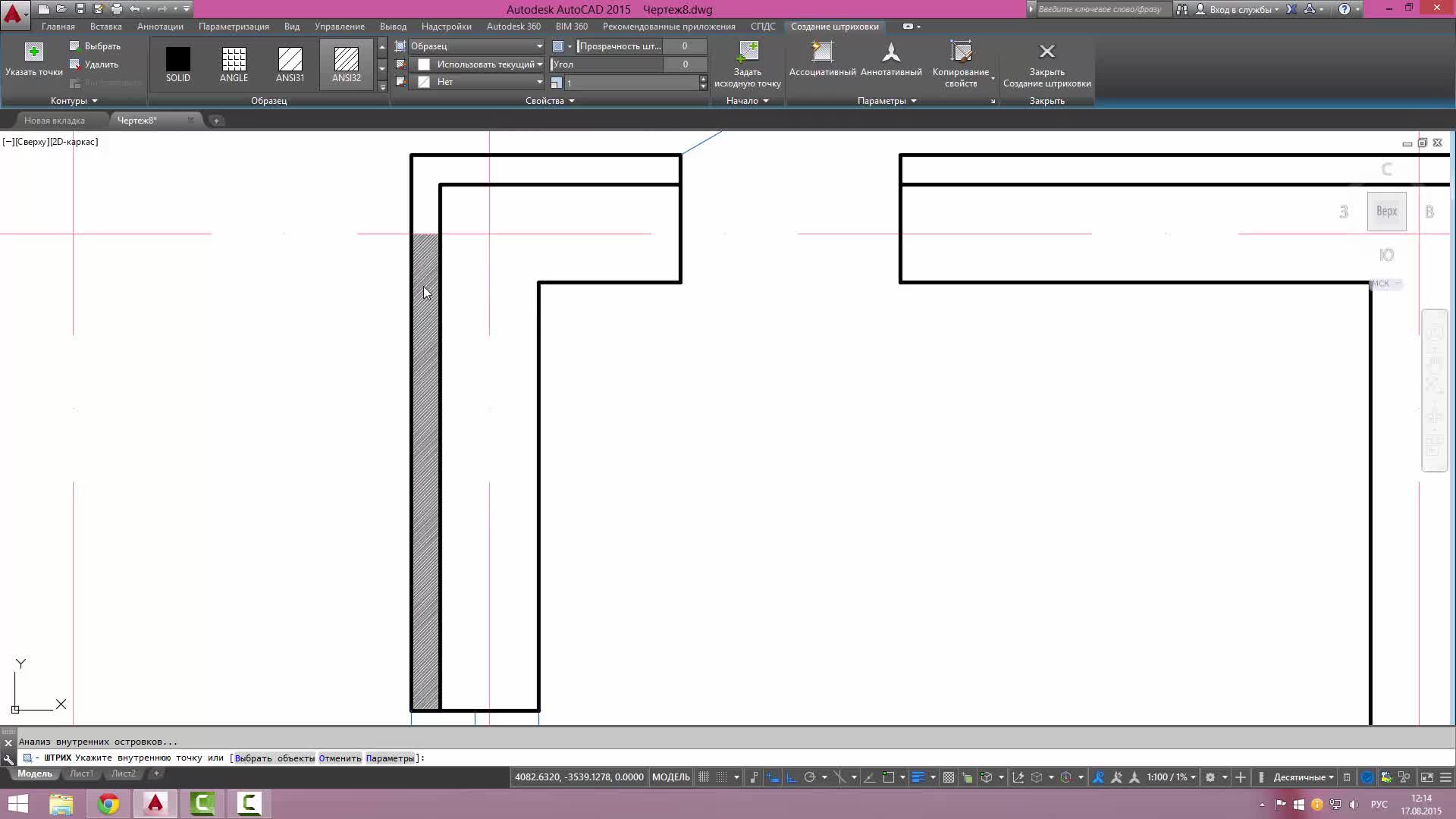This screenshot has height=819, width=1456.
Task: Open the polar tracking angle dropdown arrow
Action: (x=824, y=777)
